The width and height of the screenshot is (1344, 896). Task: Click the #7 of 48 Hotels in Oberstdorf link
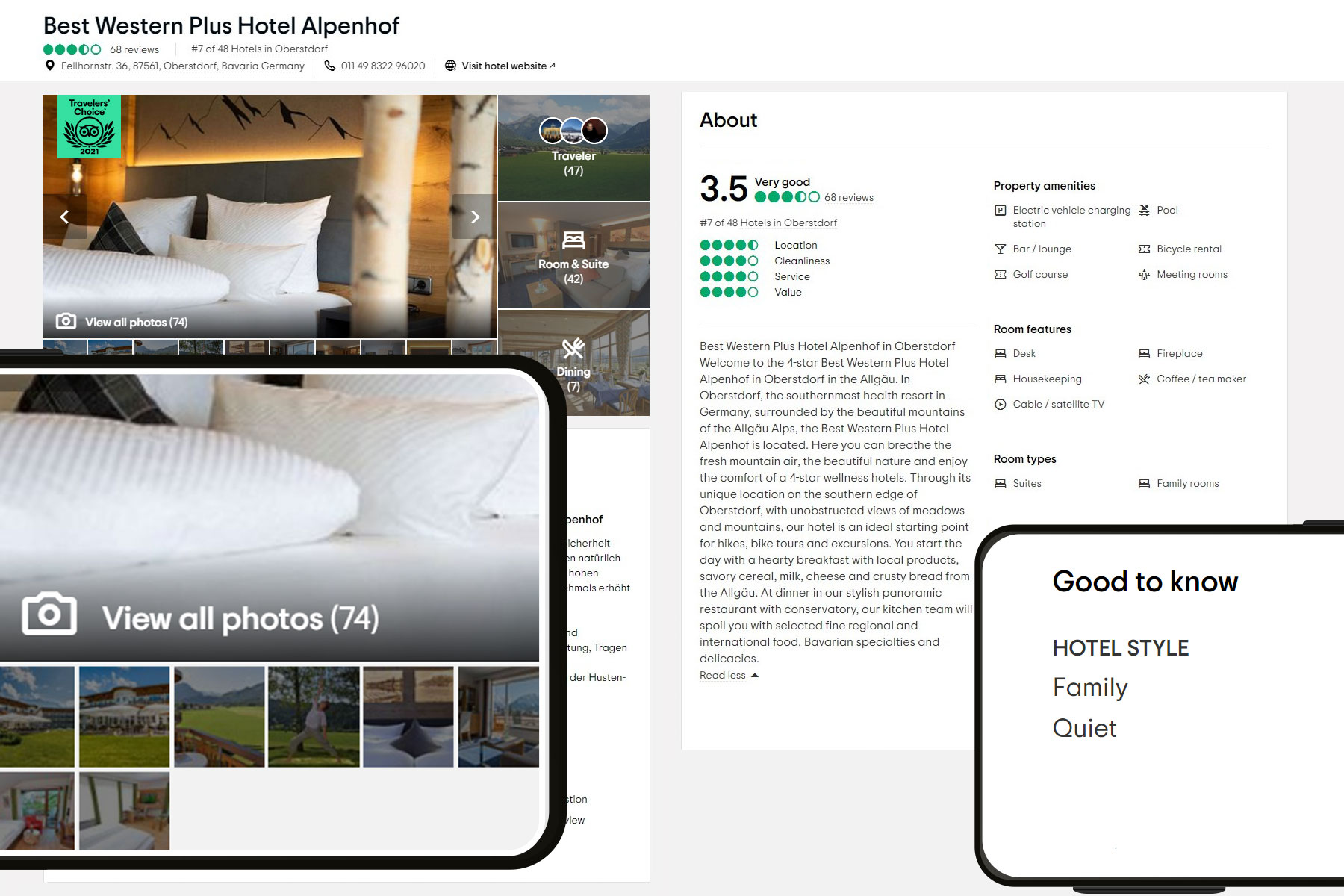(x=259, y=49)
